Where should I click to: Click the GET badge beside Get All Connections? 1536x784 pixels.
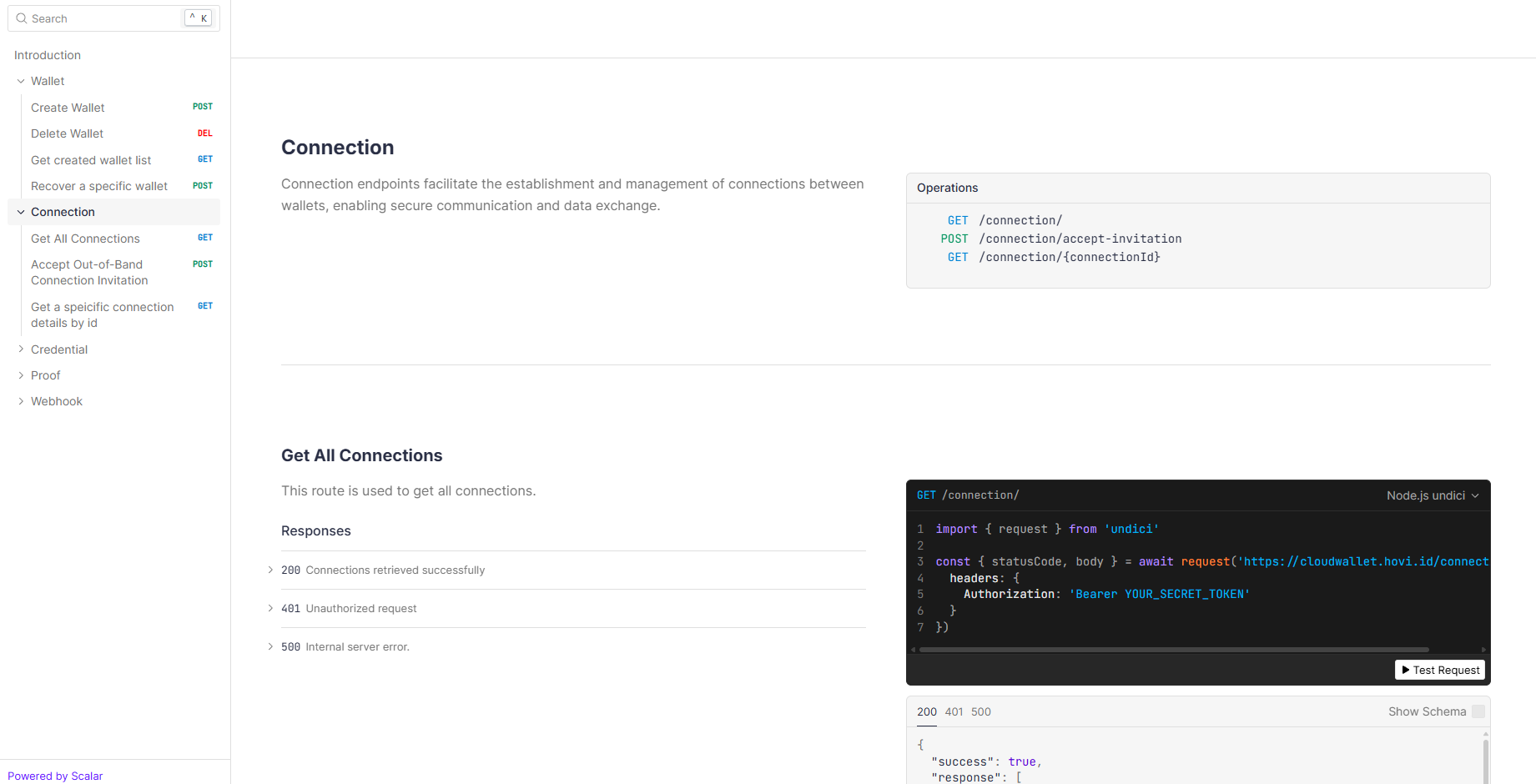pos(204,238)
